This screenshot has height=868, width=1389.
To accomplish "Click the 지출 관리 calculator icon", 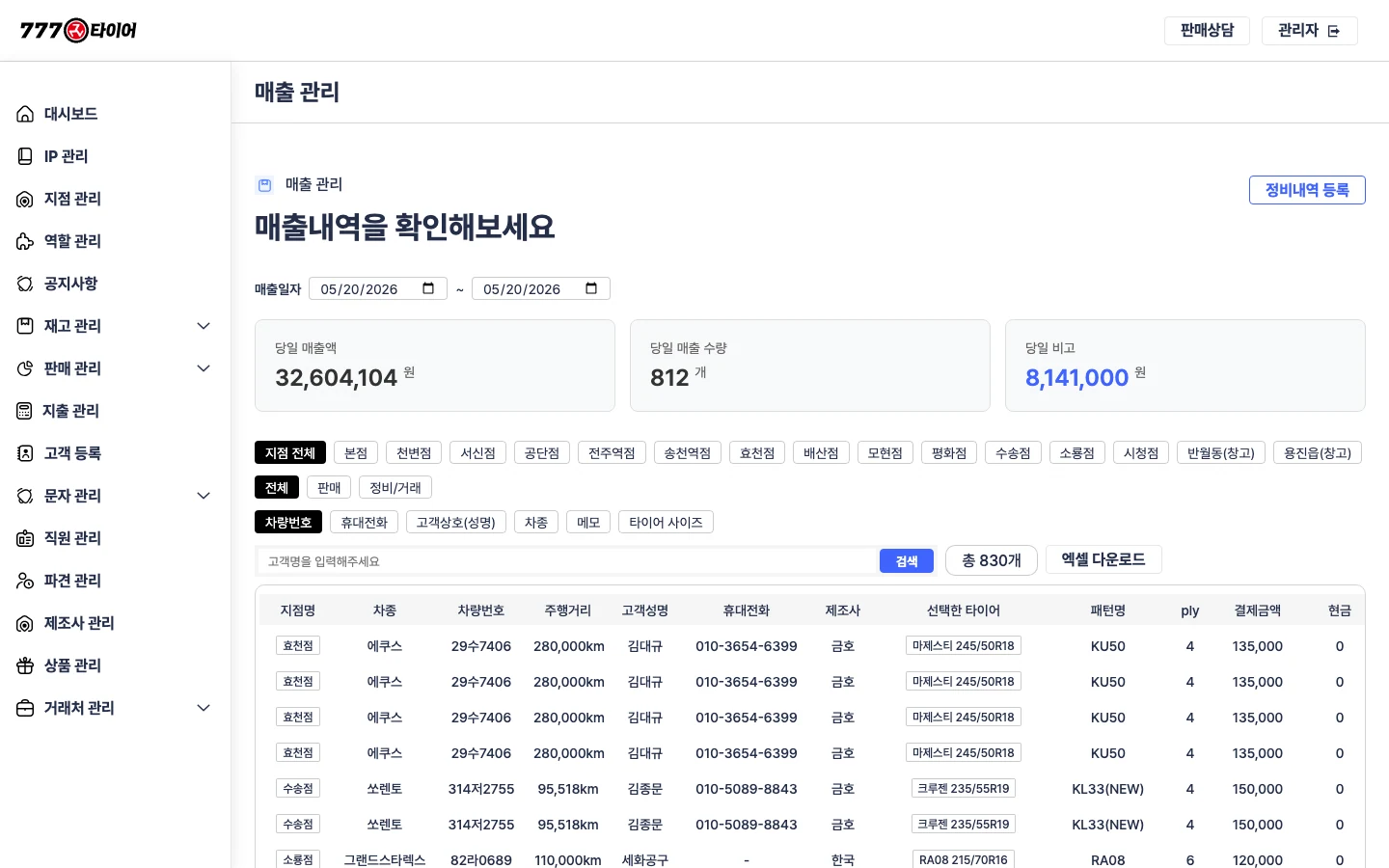I will (24, 411).
